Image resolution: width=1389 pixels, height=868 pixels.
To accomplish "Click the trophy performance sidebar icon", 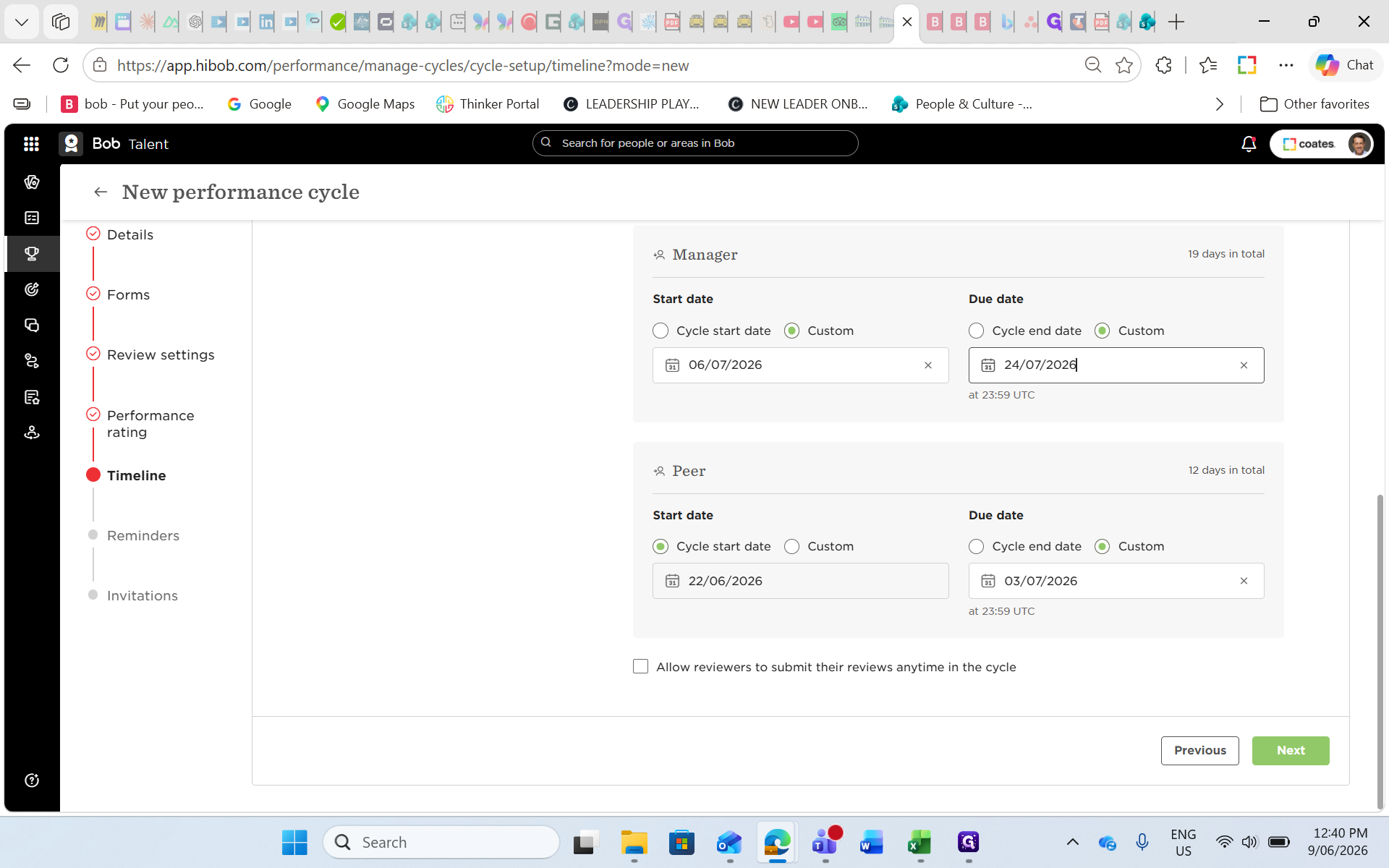I will click(x=32, y=253).
